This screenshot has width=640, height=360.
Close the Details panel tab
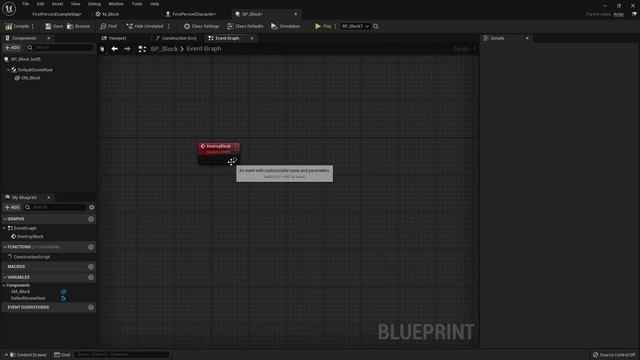527,38
